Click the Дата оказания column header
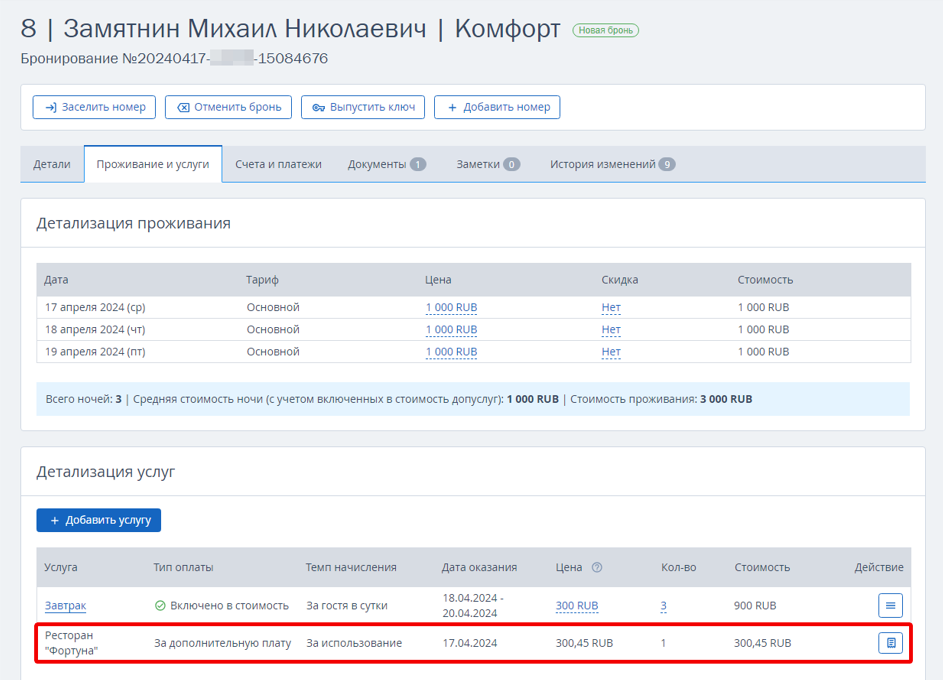 coord(479,567)
